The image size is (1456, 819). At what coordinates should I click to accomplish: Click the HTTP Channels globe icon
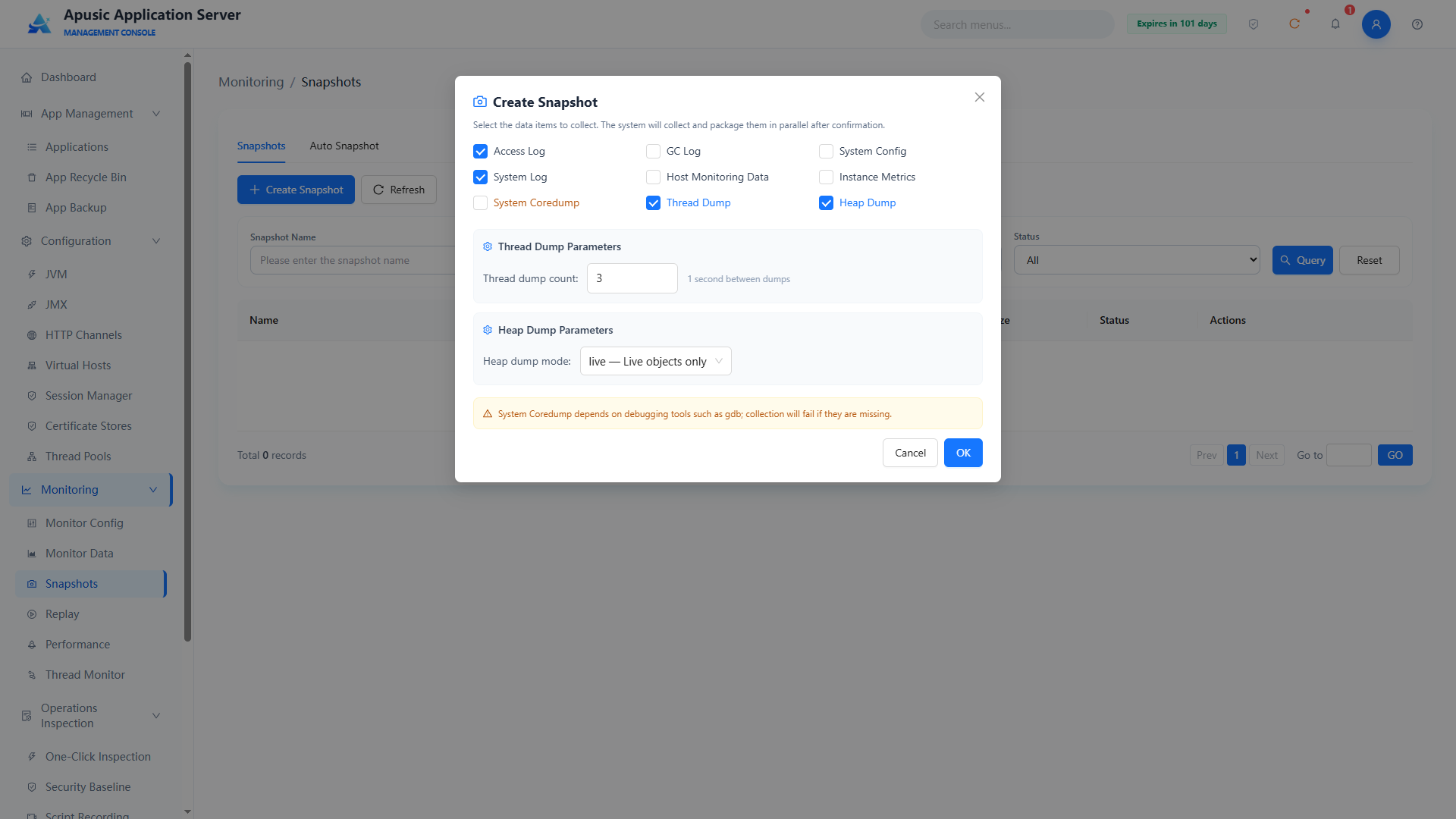pyautogui.click(x=32, y=335)
